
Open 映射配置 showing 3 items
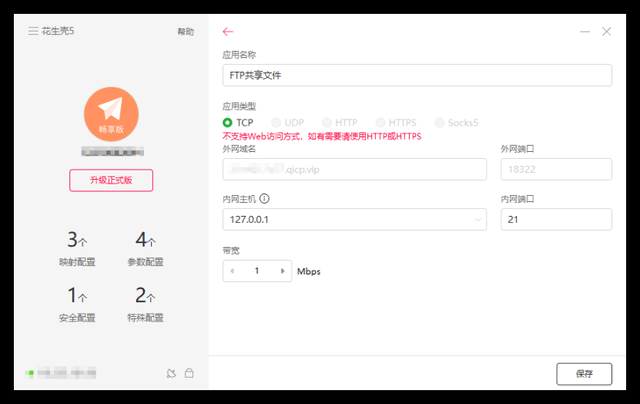[77, 249]
